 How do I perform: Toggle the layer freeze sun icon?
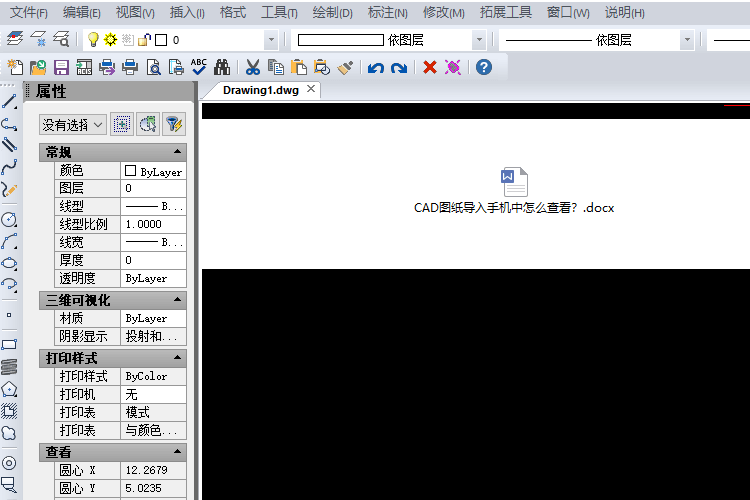point(110,40)
